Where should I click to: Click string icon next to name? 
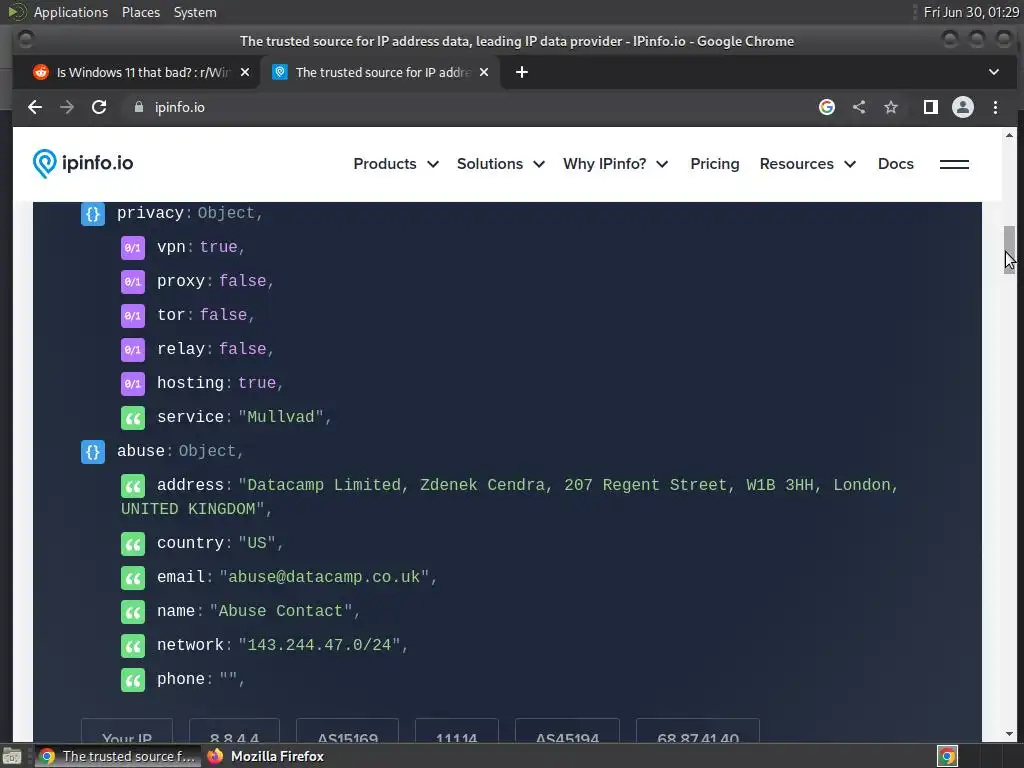[x=133, y=612]
